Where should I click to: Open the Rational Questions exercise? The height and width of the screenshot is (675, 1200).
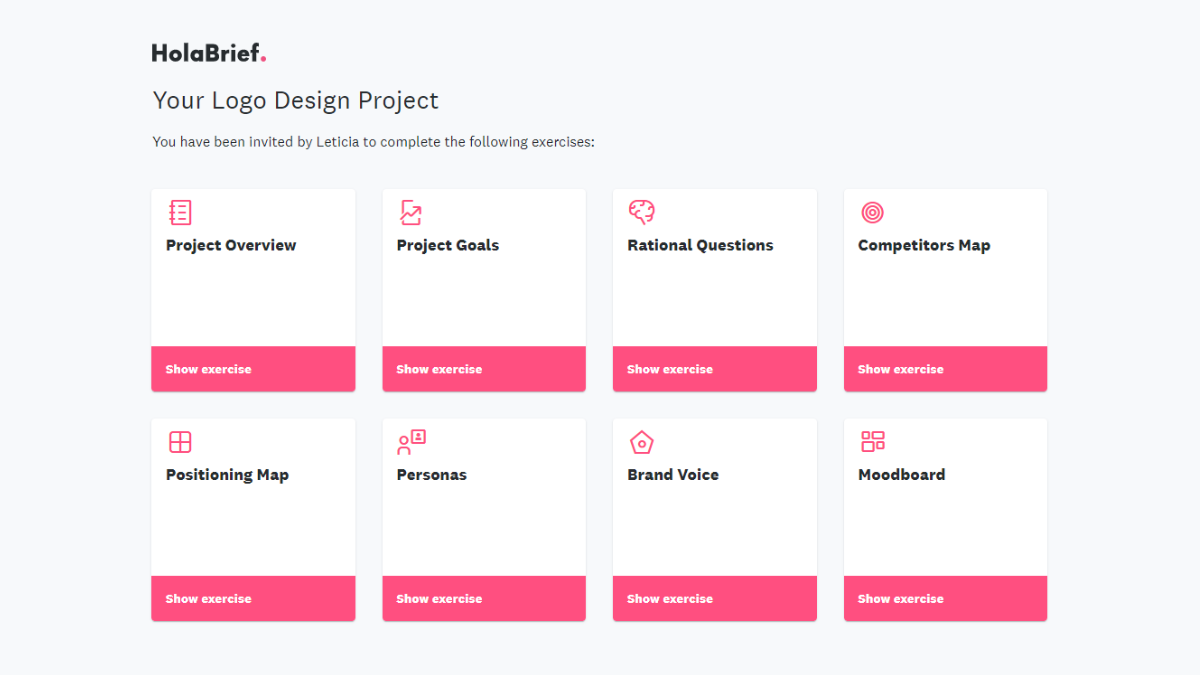point(714,368)
